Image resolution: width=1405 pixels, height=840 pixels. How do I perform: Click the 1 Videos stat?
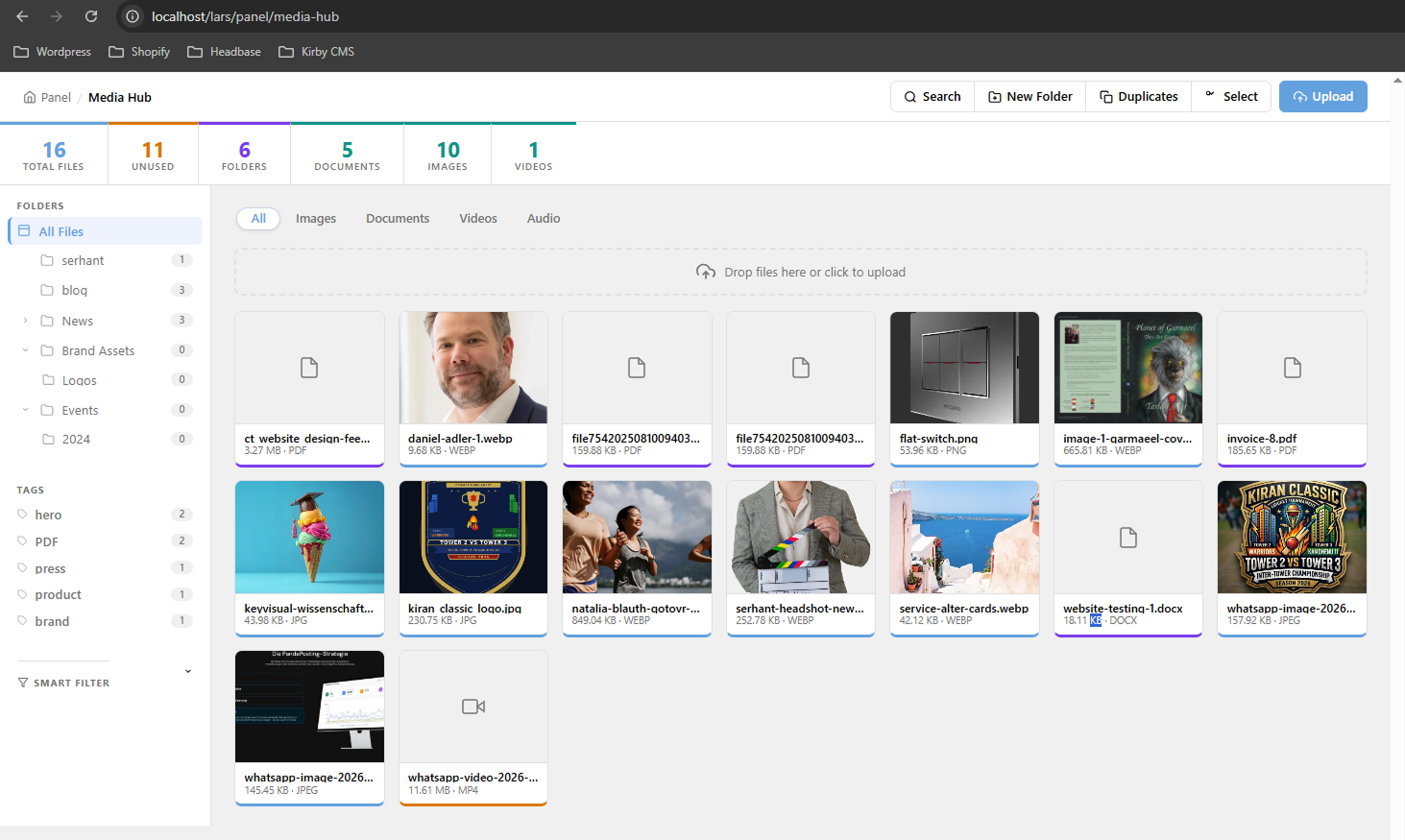click(534, 155)
